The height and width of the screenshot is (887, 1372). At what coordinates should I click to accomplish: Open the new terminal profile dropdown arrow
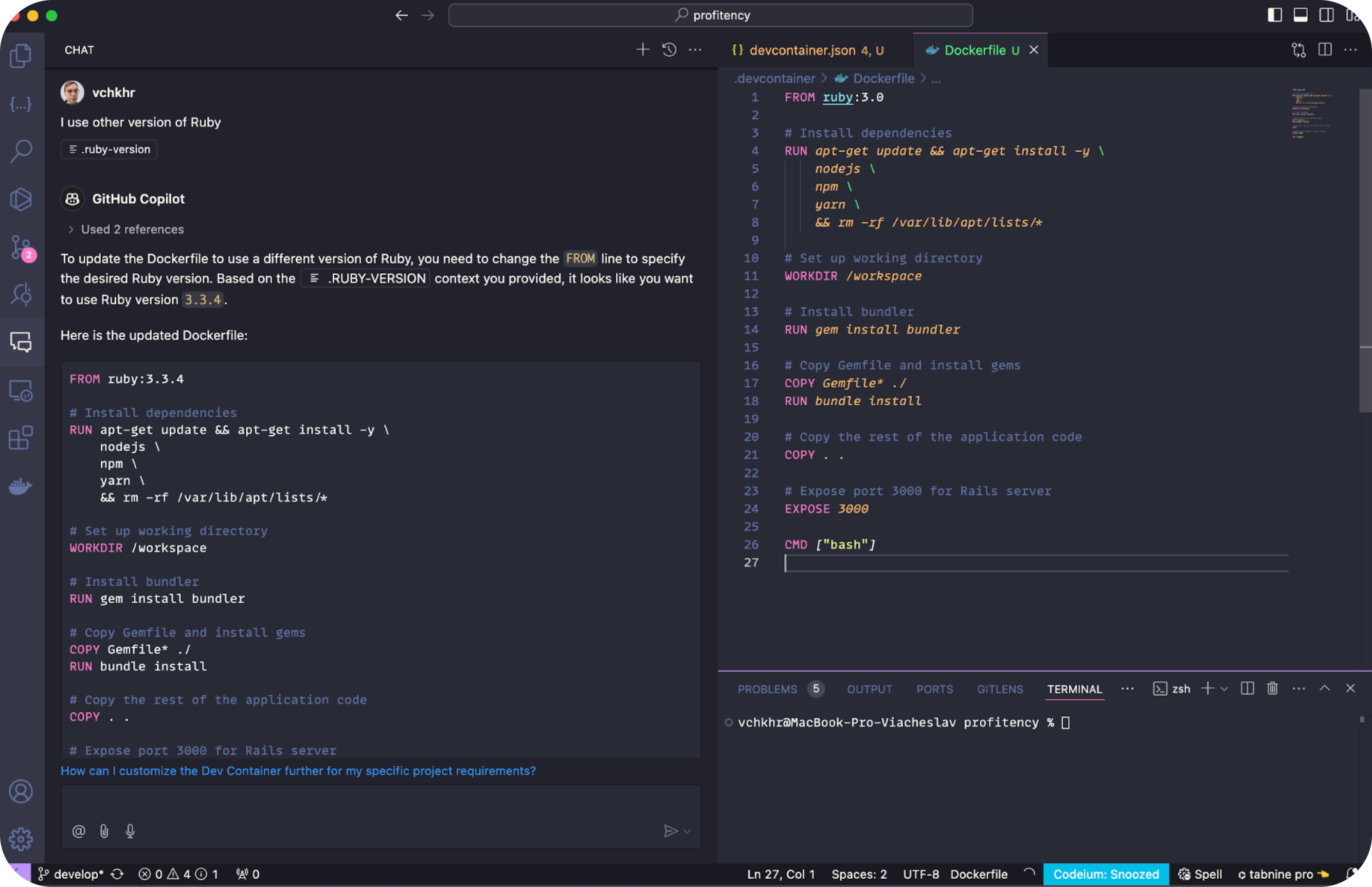[1225, 689]
